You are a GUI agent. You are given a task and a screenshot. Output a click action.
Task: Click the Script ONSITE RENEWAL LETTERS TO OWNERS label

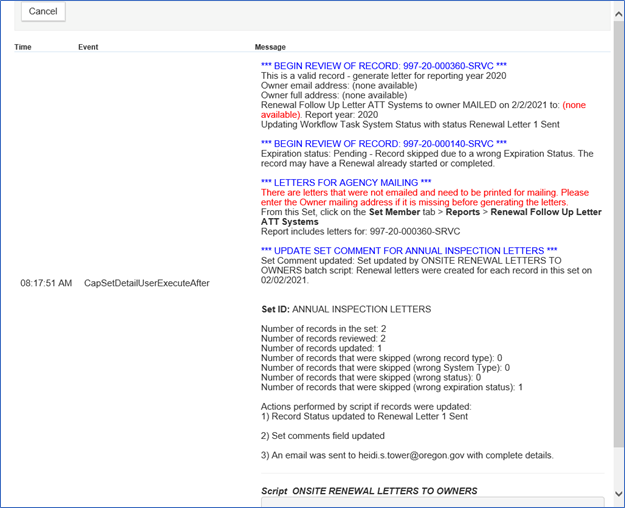coord(369,491)
